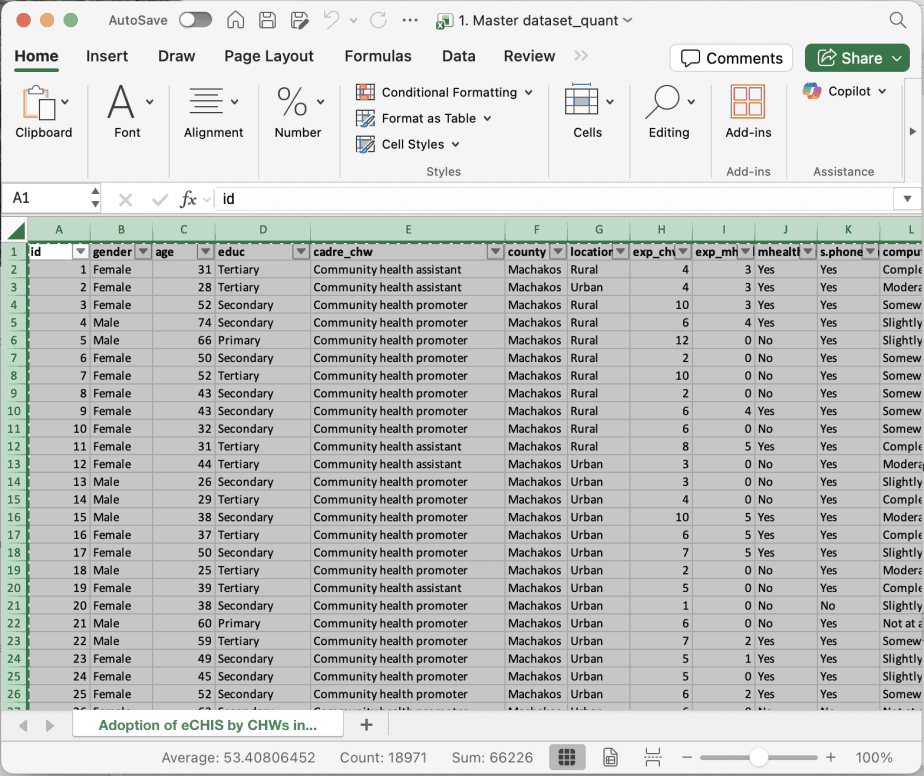Select Normal grid view in status bar
The image size is (924, 776).
tap(566, 757)
